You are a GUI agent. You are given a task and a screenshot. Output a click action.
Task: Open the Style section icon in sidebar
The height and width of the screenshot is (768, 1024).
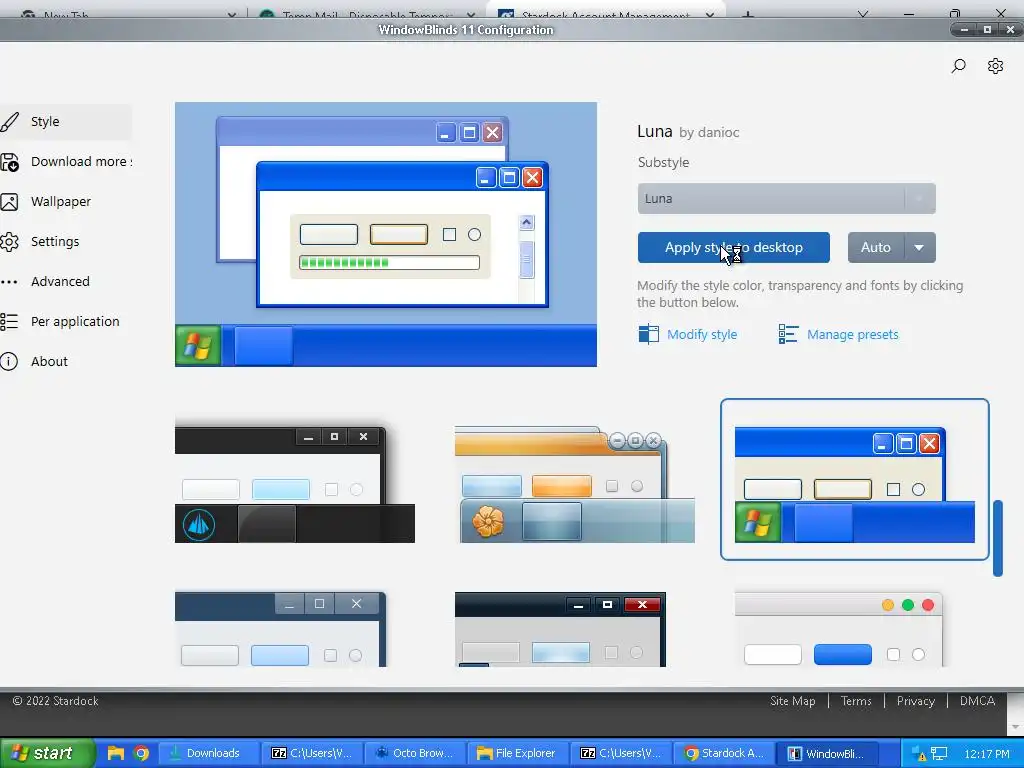(x=9, y=121)
